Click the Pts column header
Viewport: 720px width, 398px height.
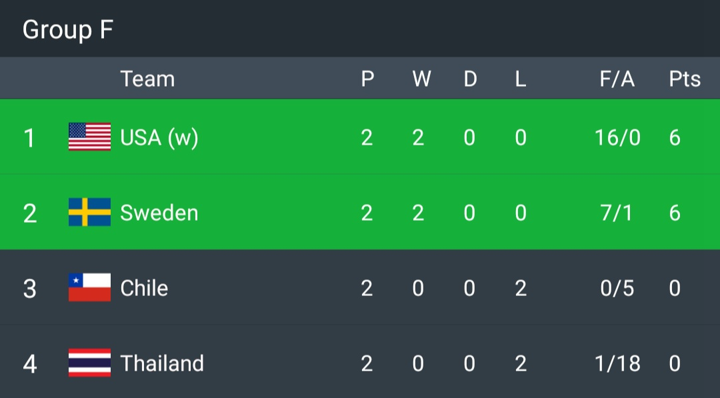(685, 79)
